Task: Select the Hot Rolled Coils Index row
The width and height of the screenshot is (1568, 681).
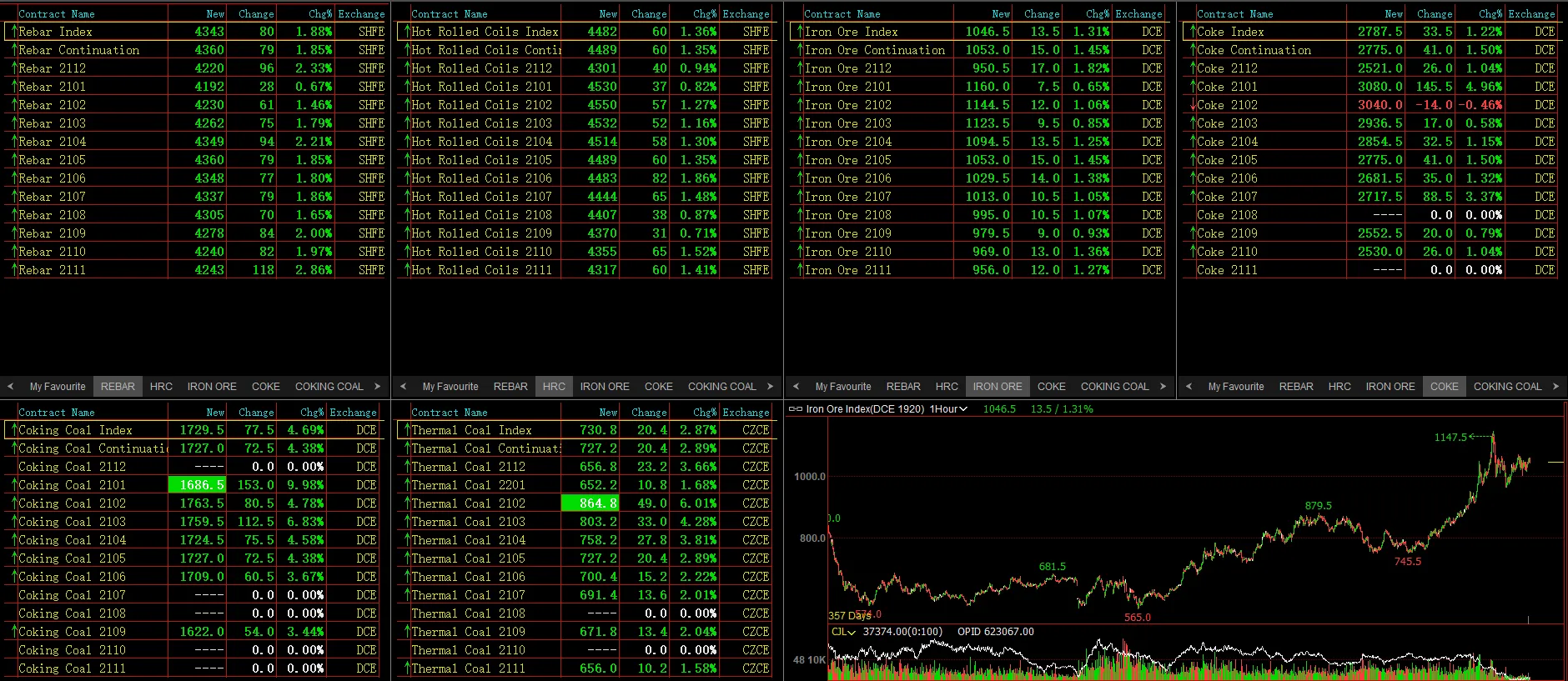Action: (585, 32)
